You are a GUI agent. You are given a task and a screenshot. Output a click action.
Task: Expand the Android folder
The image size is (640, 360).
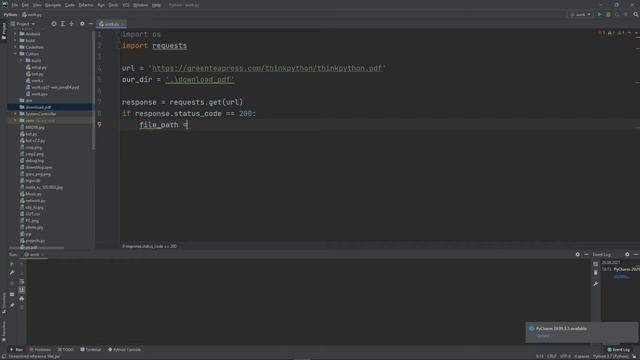[16, 34]
